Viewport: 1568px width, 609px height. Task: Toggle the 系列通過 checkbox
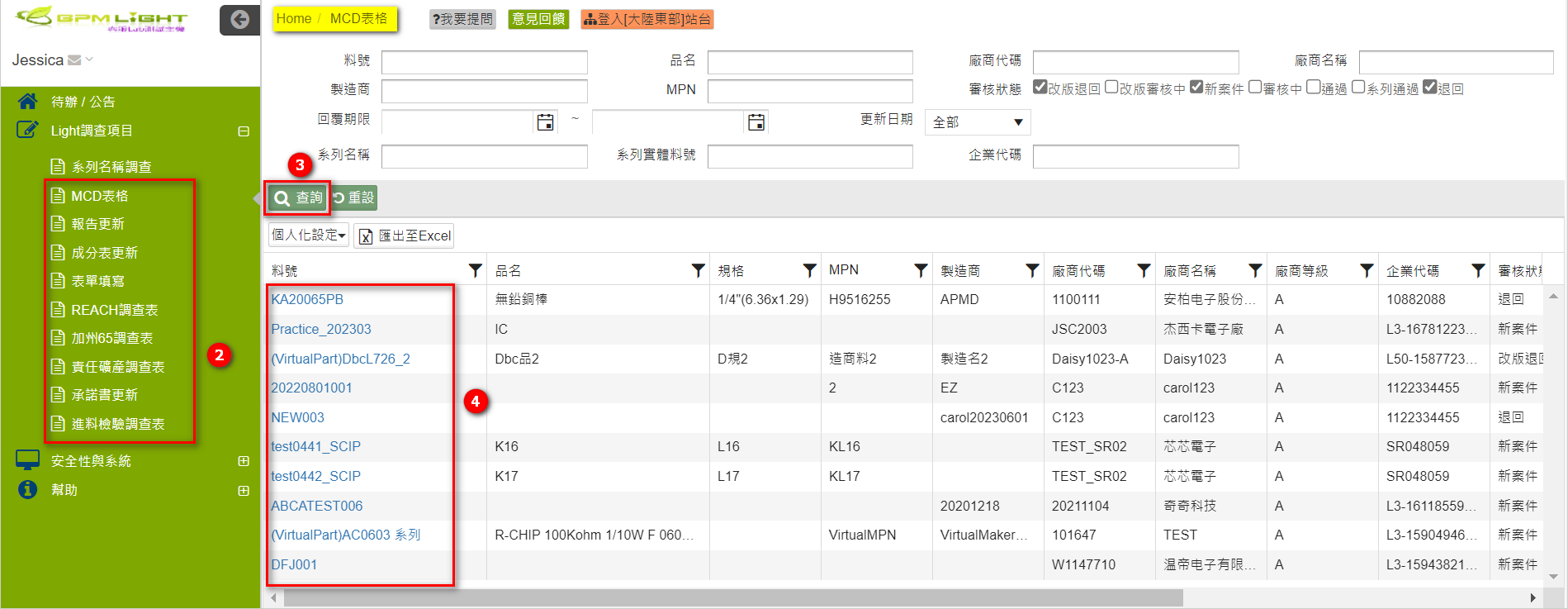coord(1358,87)
